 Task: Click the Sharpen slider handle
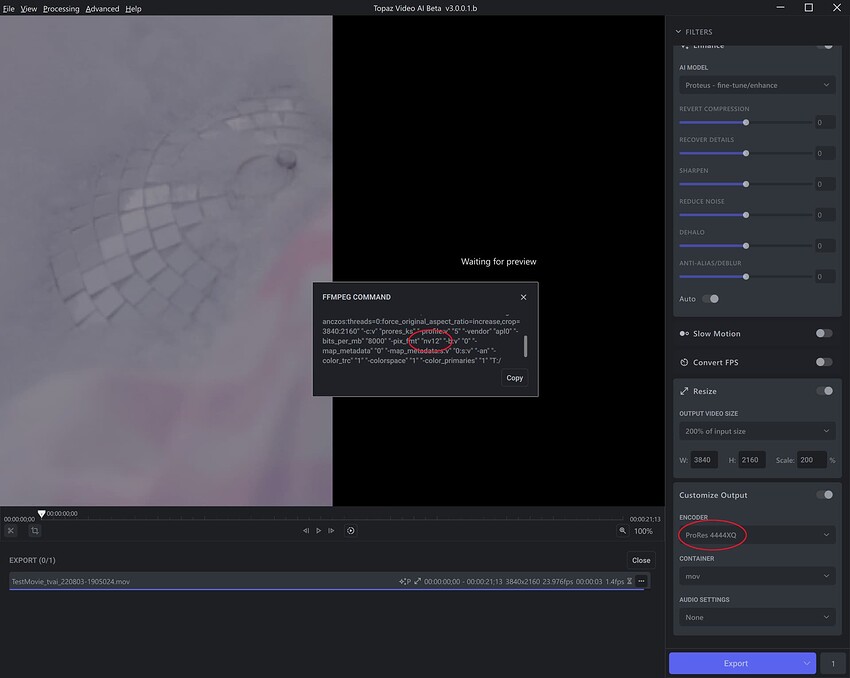[x=746, y=184]
